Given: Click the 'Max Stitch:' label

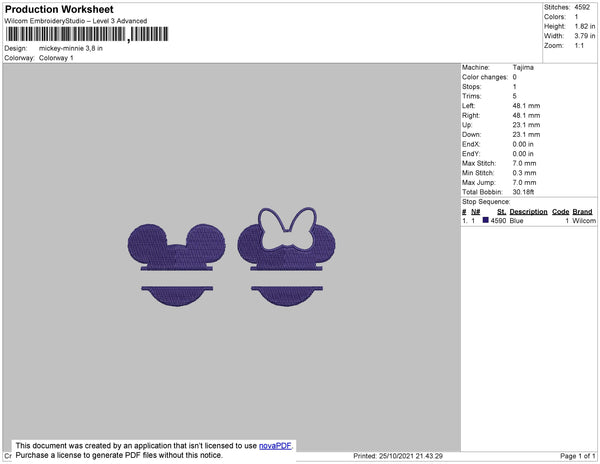Looking at the screenshot, I should 479,163.
